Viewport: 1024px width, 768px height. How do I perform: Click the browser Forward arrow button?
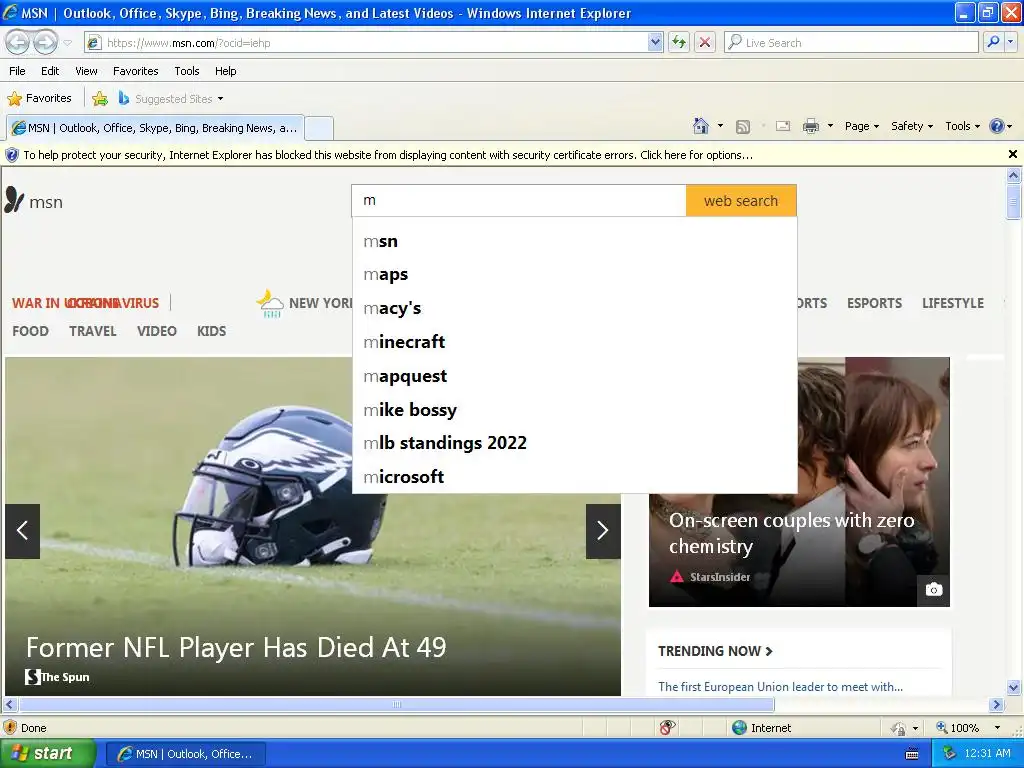(x=45, y=43)
